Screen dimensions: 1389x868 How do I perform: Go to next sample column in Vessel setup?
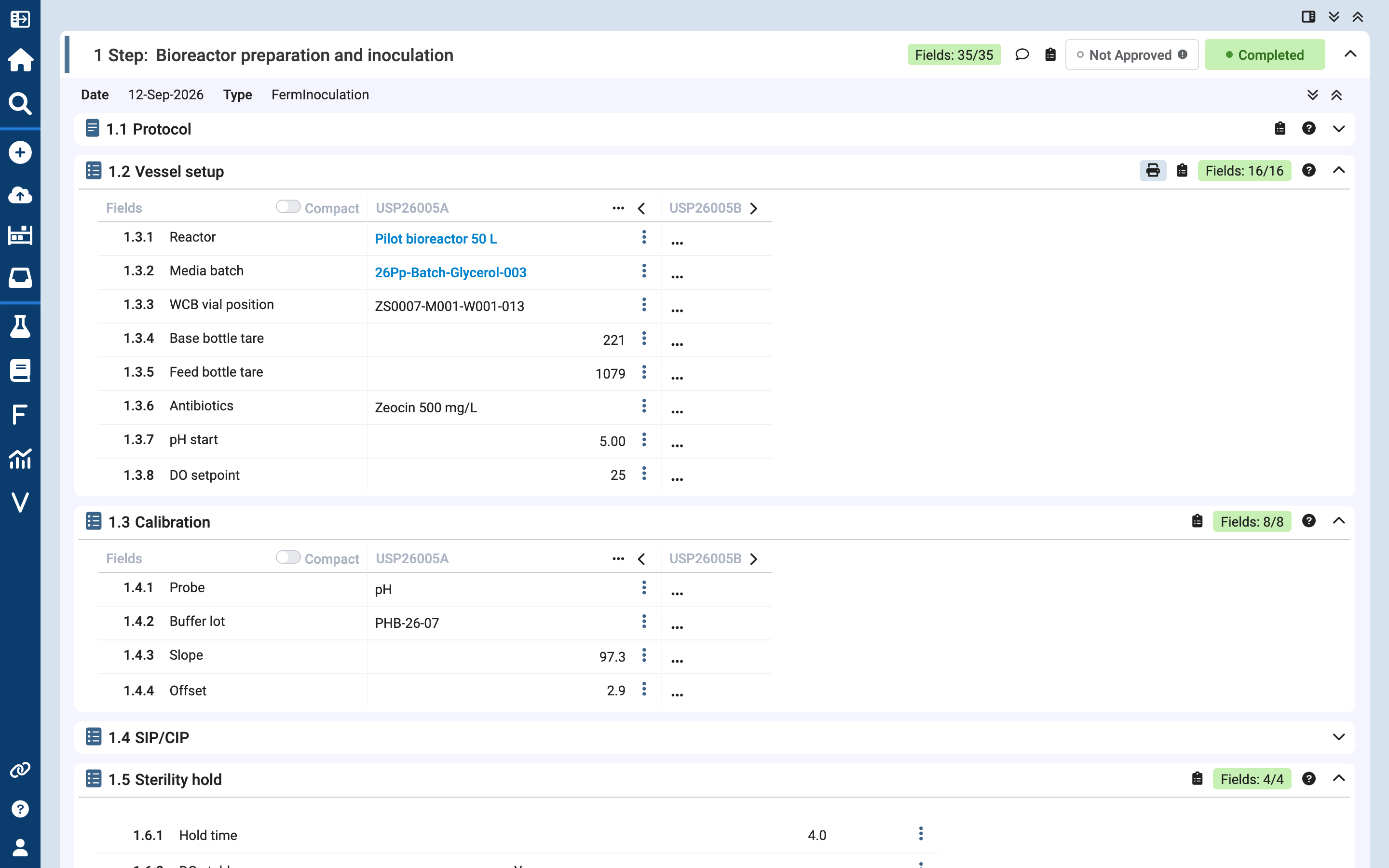[x=754, y=208]
